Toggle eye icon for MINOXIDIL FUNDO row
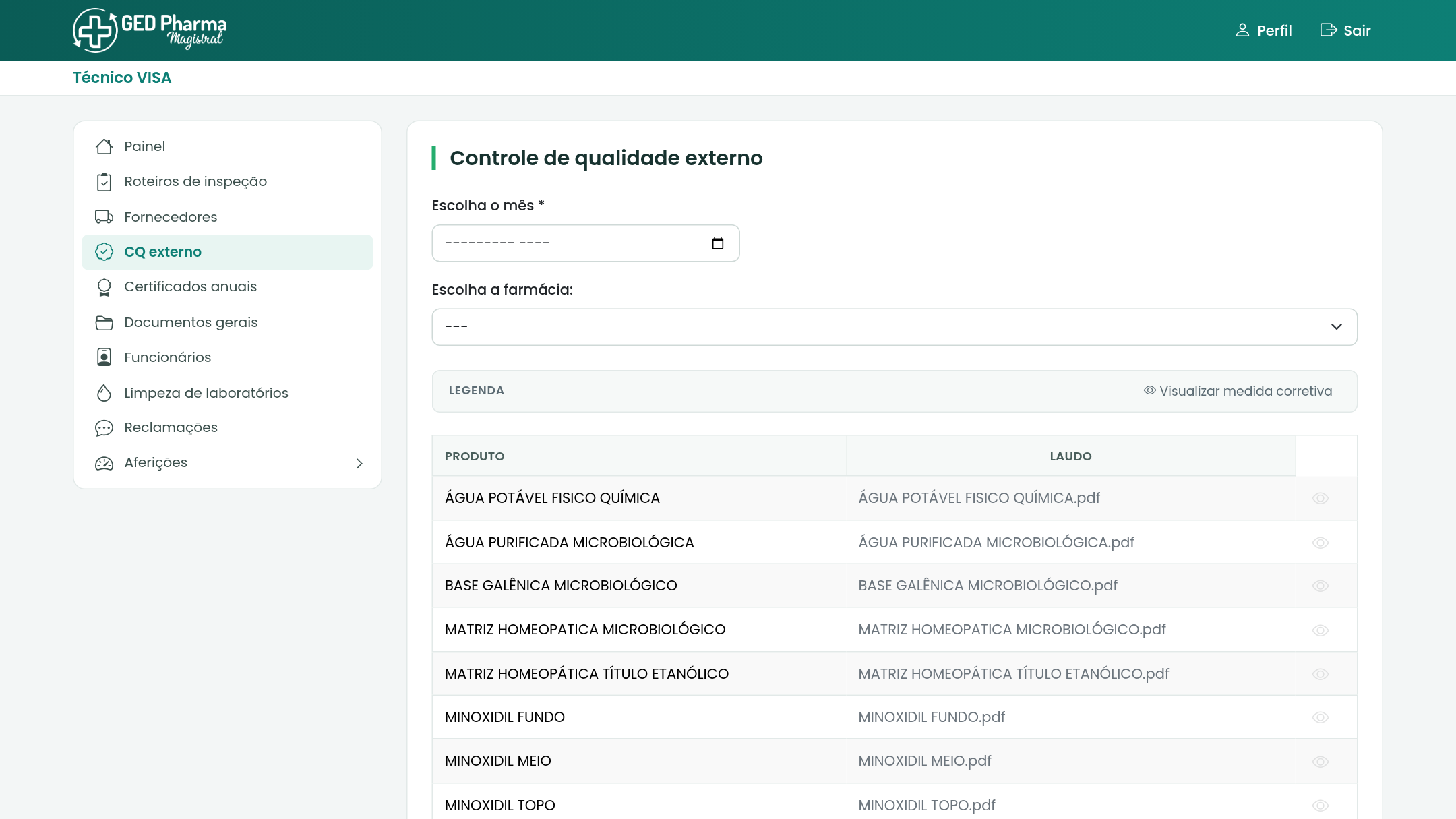This screenshot has width=1456, height=819. 1321,717
